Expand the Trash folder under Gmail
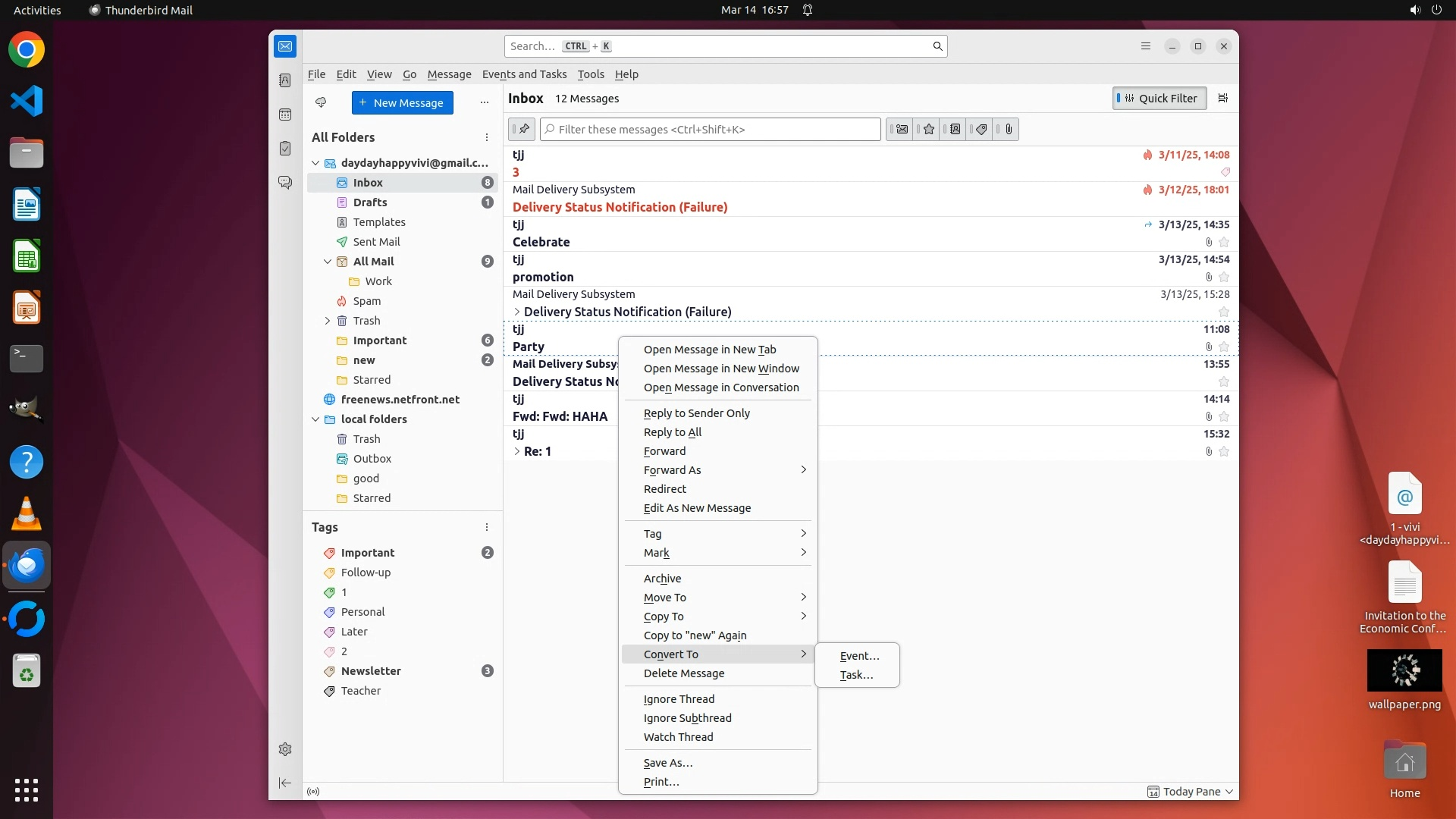 pos(328,321)
